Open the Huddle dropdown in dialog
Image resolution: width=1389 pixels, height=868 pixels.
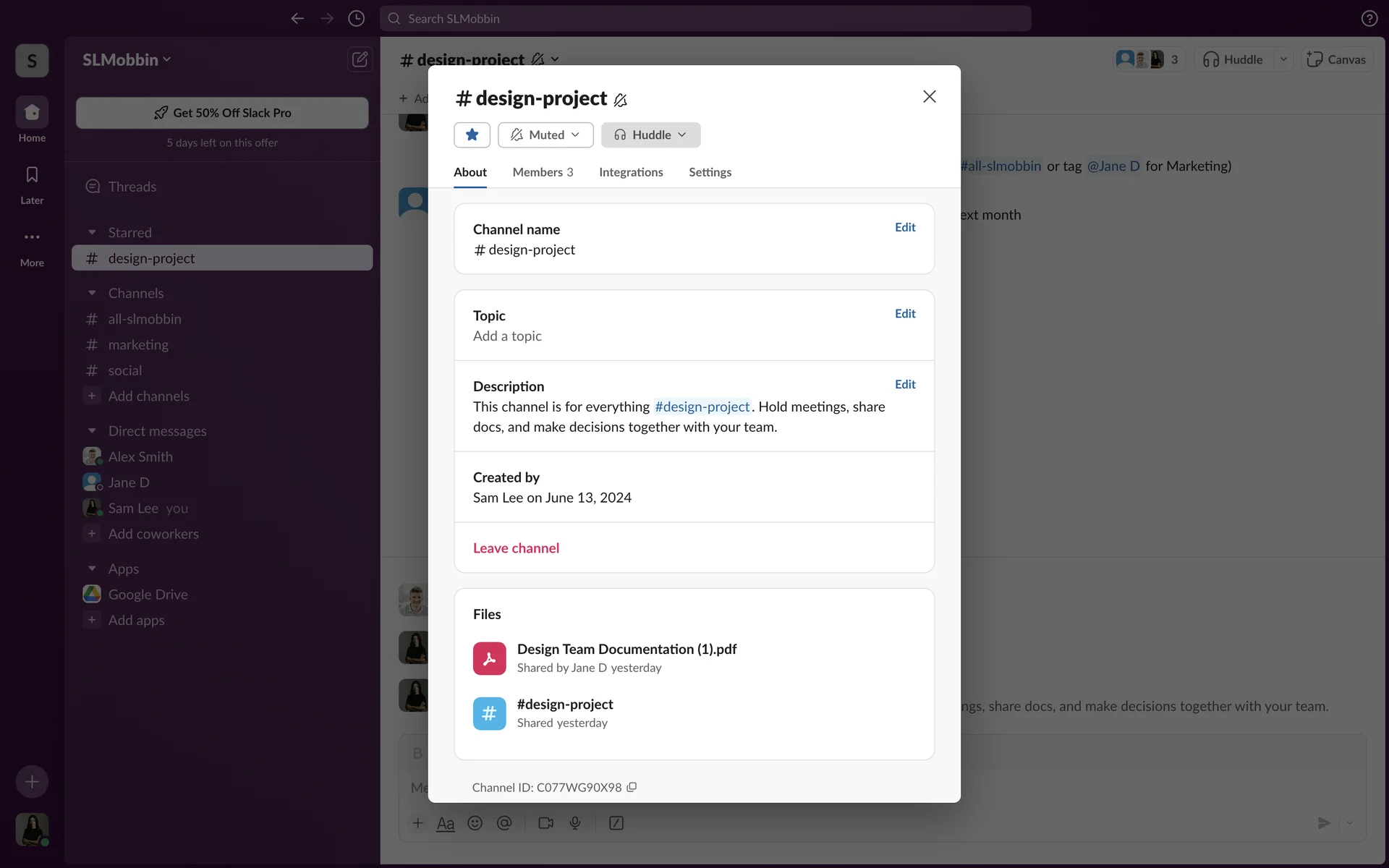(x=650, y=135)
